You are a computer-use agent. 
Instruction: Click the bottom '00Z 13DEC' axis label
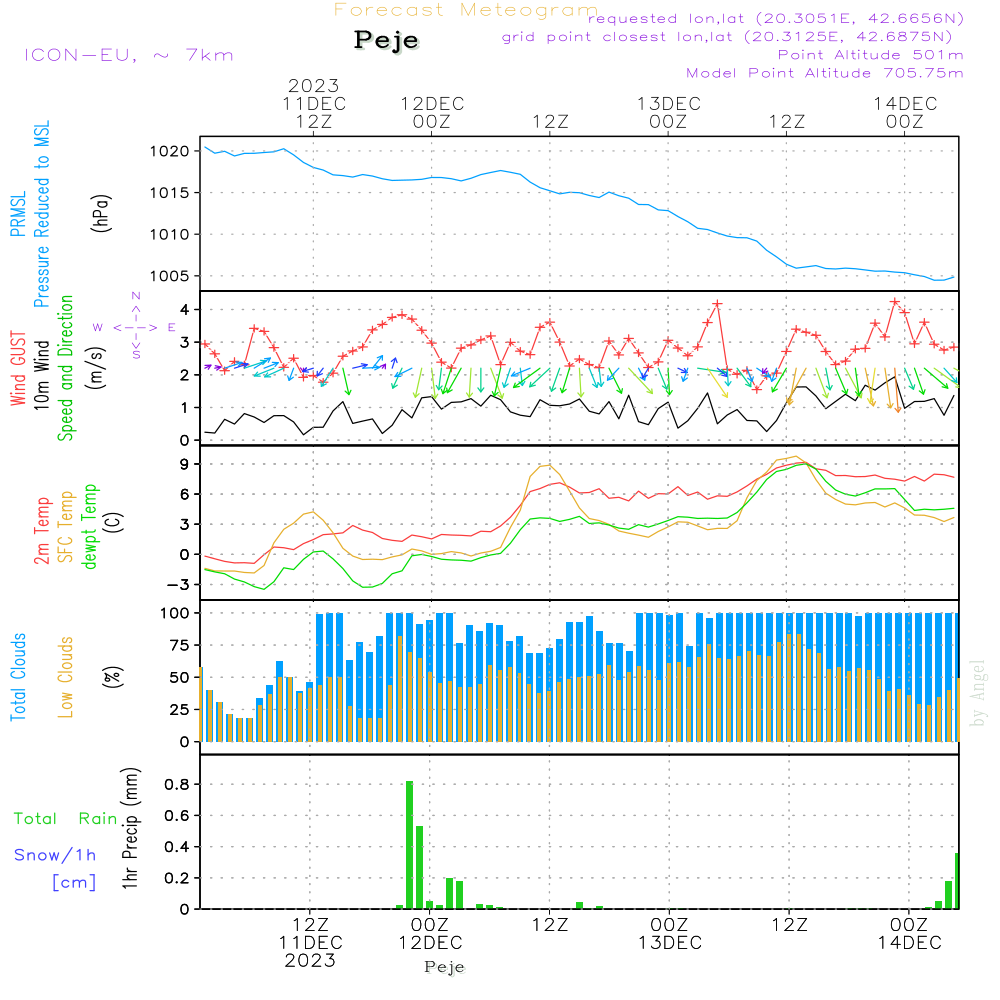(x=670, y=934)
